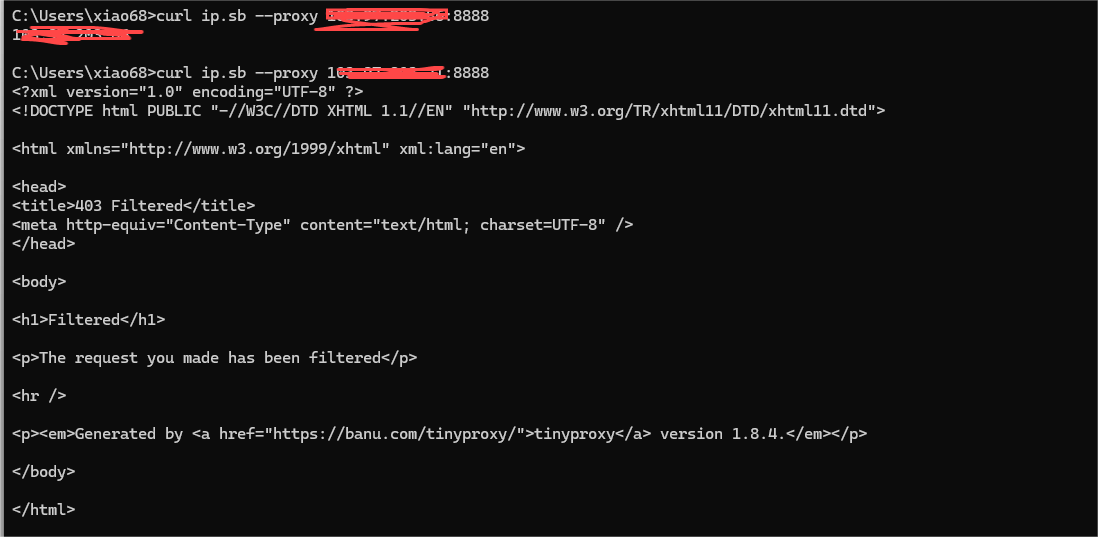Click "The request you made has been filtered"
This screenshot has width=1098, height=537.
[x=209, y=358]
